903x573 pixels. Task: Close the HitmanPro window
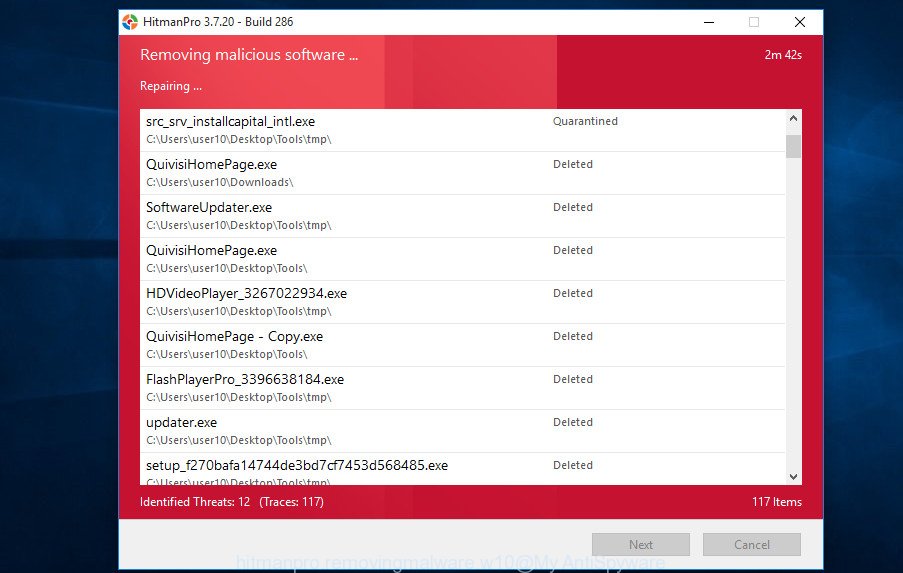tap(799, 22)
